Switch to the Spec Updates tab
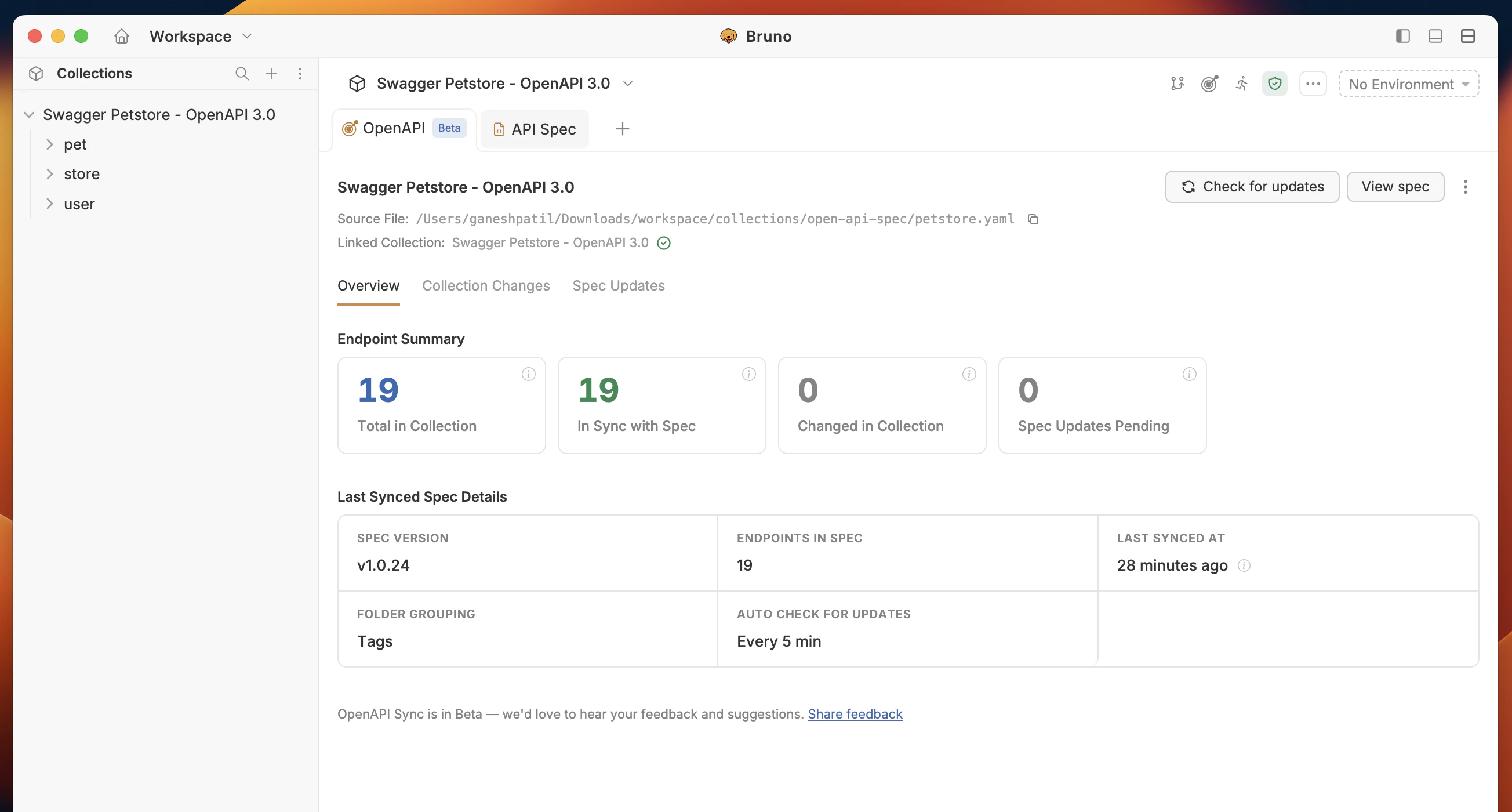 (x=618, y=286)
